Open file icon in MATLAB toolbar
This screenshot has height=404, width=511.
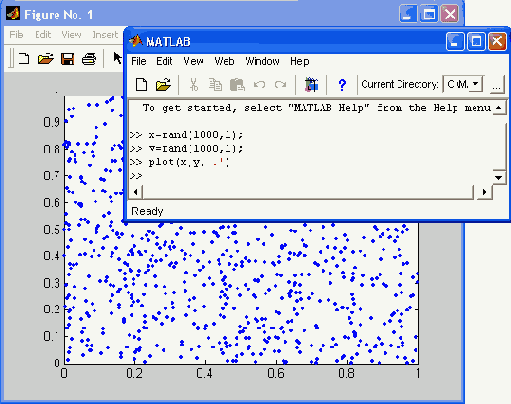pyautogui.click(x=163, y=85)
